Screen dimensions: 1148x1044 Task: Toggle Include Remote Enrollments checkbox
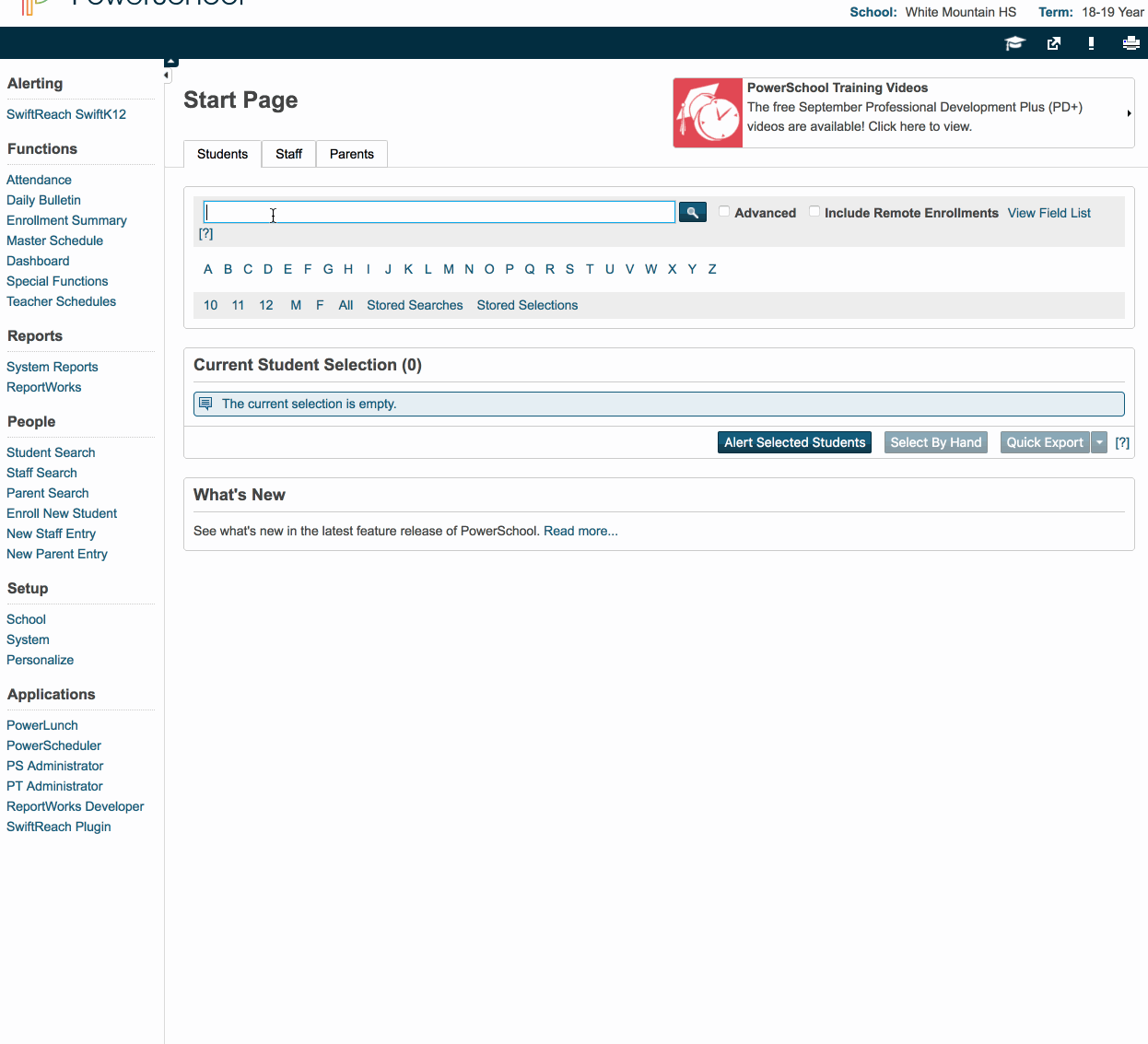[x=814, y=211]
